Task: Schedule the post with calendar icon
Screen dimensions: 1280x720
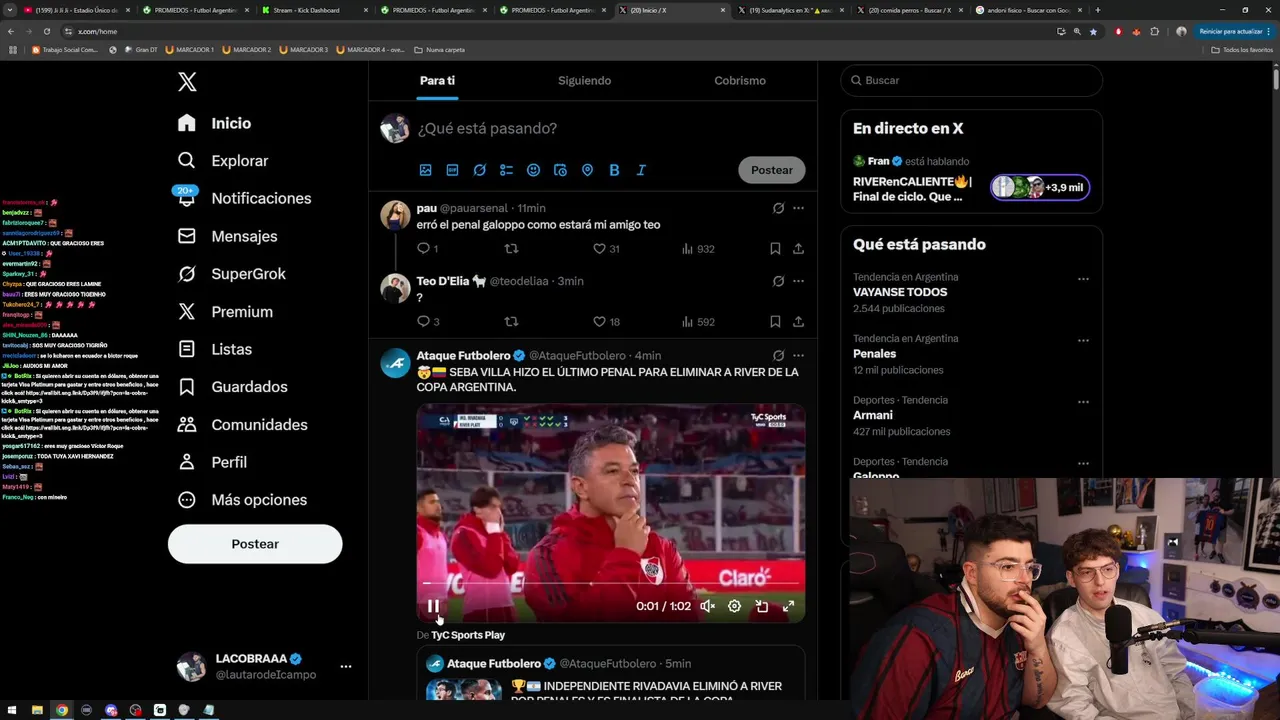Action: [560, 170]
